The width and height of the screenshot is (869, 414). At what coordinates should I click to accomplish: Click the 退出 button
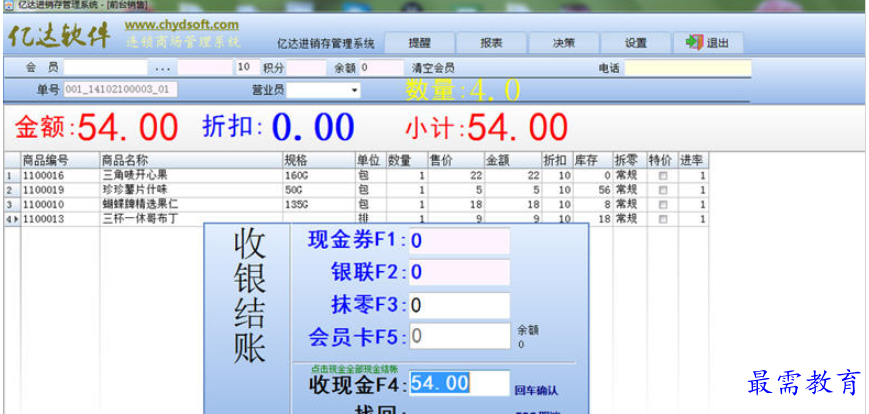coord(708,43)
